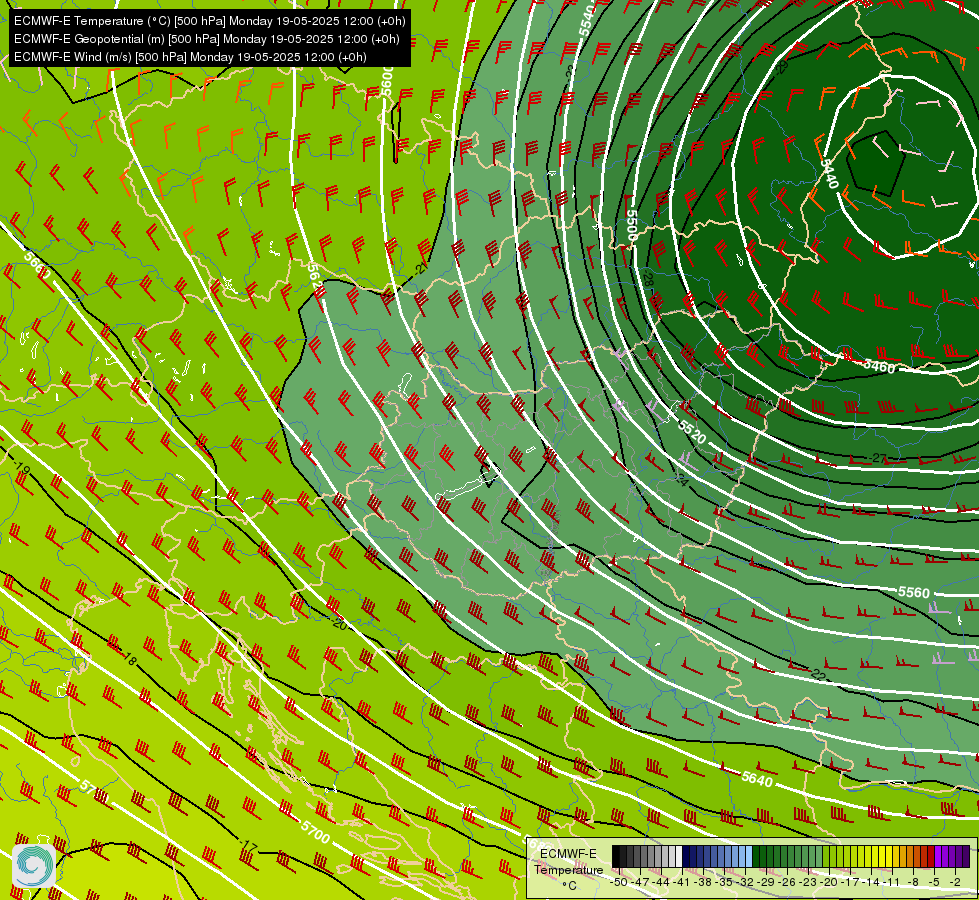Pick the darkest navy legend swatch at -41
The width and height of the screenshot is (979, 900).
[x=686, y=856]
